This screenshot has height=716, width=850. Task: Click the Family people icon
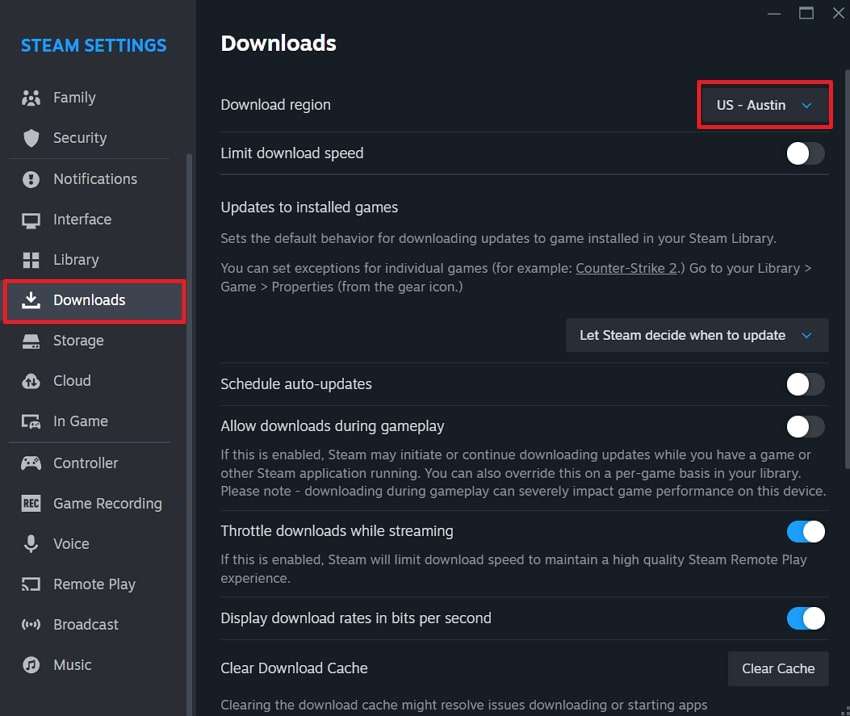click(x=31, y=98)
